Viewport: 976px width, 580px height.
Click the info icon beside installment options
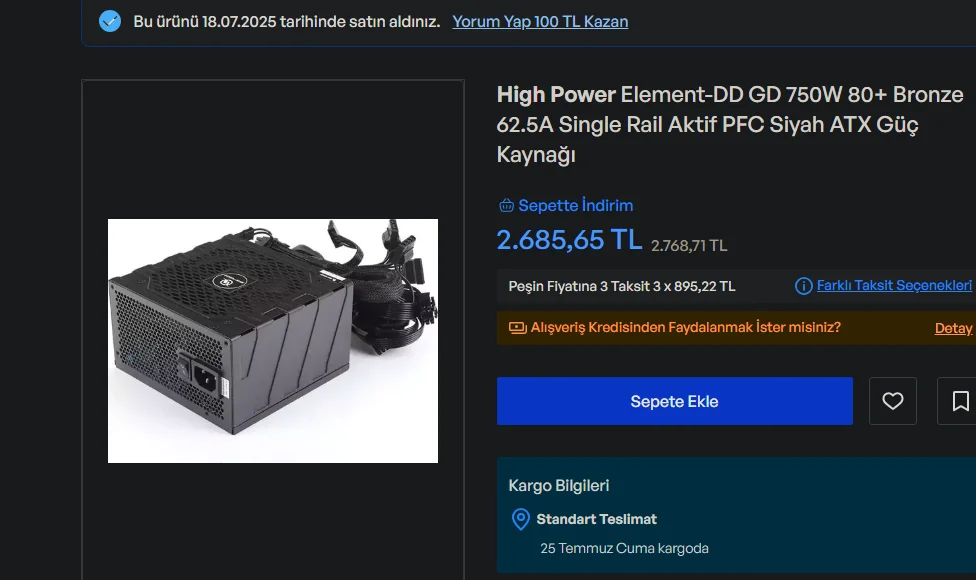pyautogui.click(x=803, y=286)
